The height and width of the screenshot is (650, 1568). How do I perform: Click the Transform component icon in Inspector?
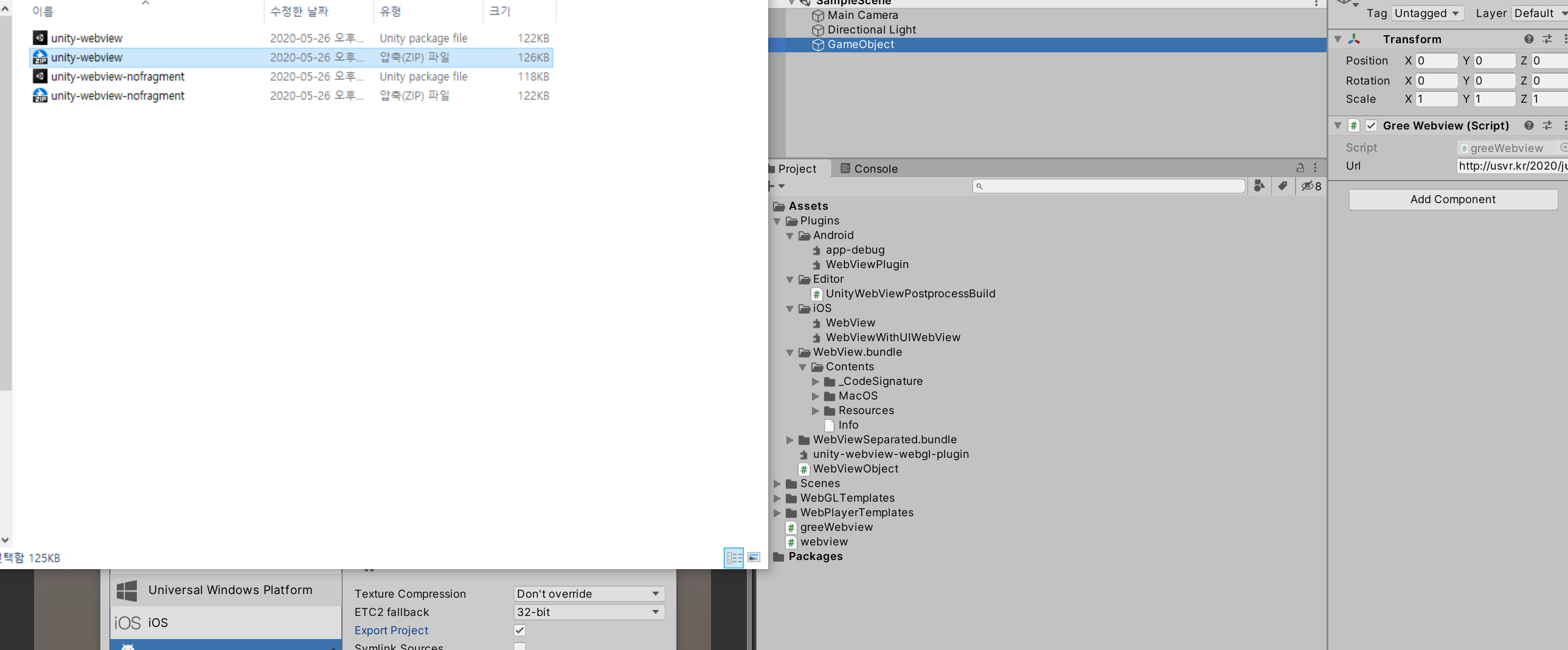click(x=1355, y=39)
